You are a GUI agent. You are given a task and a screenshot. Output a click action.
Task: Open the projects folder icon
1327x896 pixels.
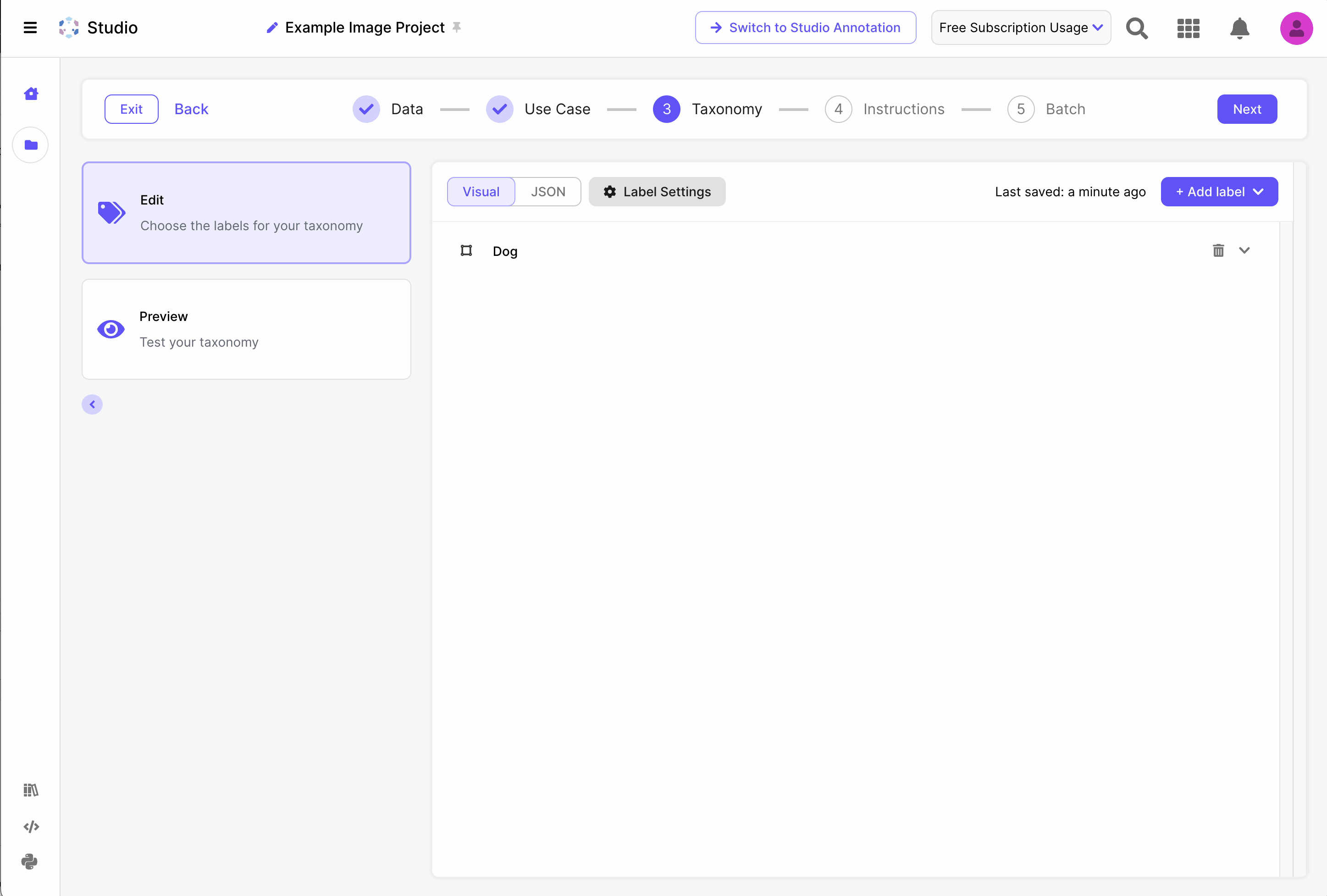pos(31,145)
